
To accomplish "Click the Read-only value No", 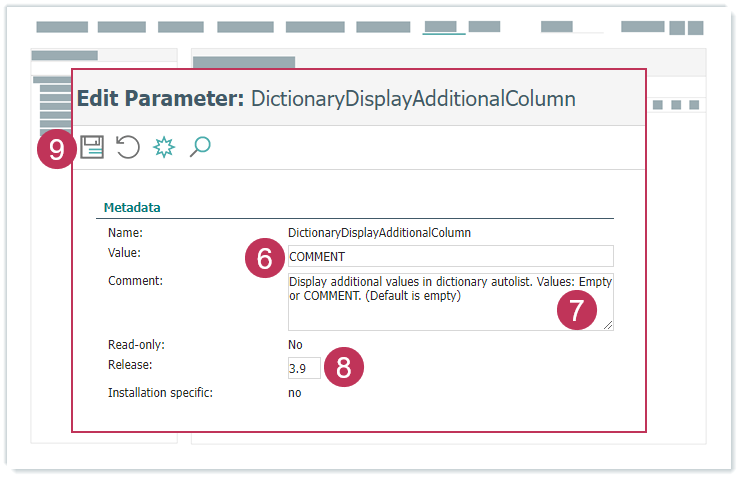I will (295, 345).
